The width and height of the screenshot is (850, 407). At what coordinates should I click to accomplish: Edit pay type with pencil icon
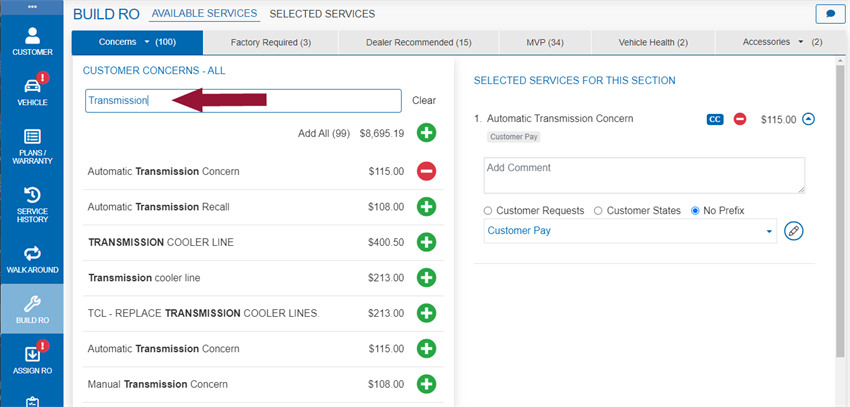point(794,231)
